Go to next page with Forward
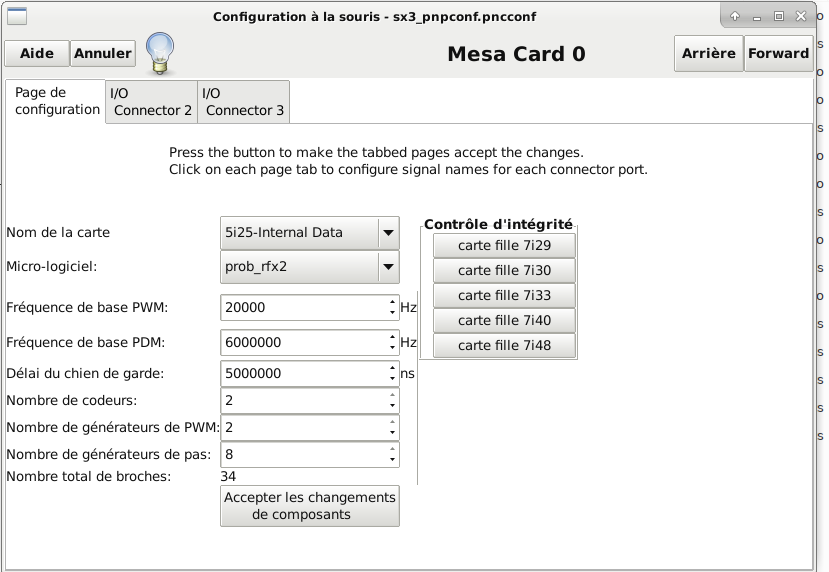This screenshot has height=572, width=829. 778,53
